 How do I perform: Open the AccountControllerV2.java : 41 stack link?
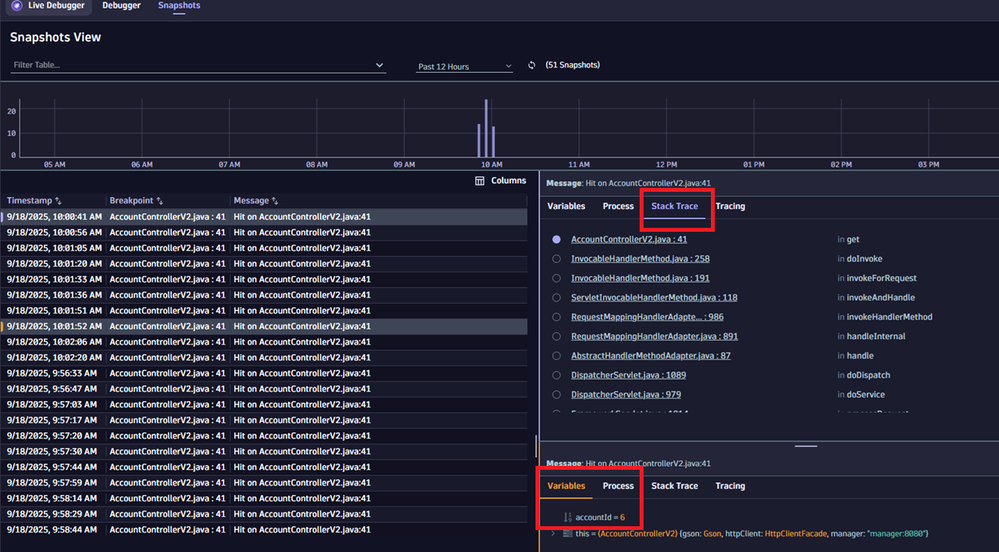click(x=629, y=240)
